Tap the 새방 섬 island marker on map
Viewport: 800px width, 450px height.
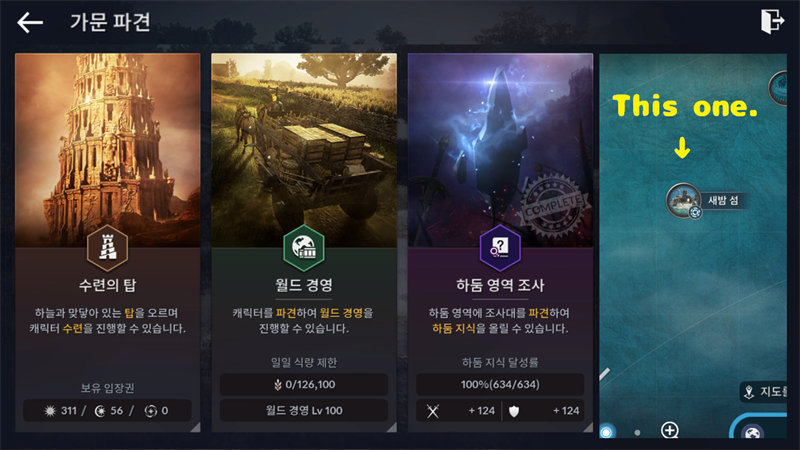click(684, 200)
